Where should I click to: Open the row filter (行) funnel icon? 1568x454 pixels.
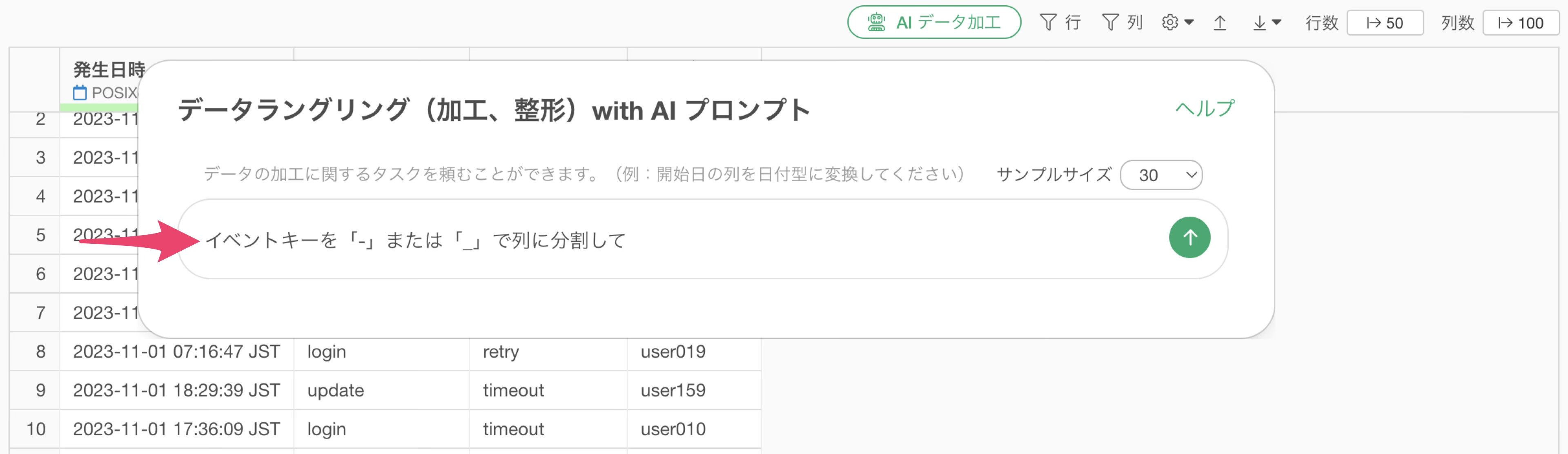coord(1047,22)
